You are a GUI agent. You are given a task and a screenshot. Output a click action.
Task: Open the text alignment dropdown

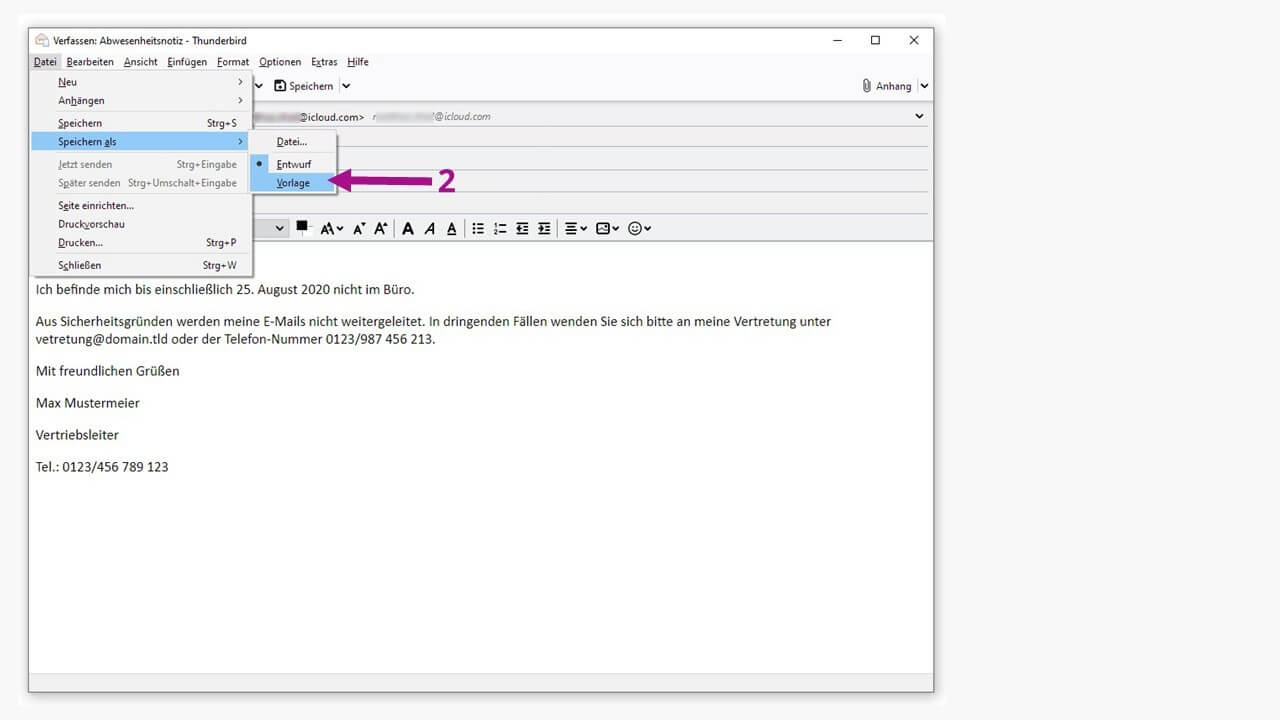[577, 229]
